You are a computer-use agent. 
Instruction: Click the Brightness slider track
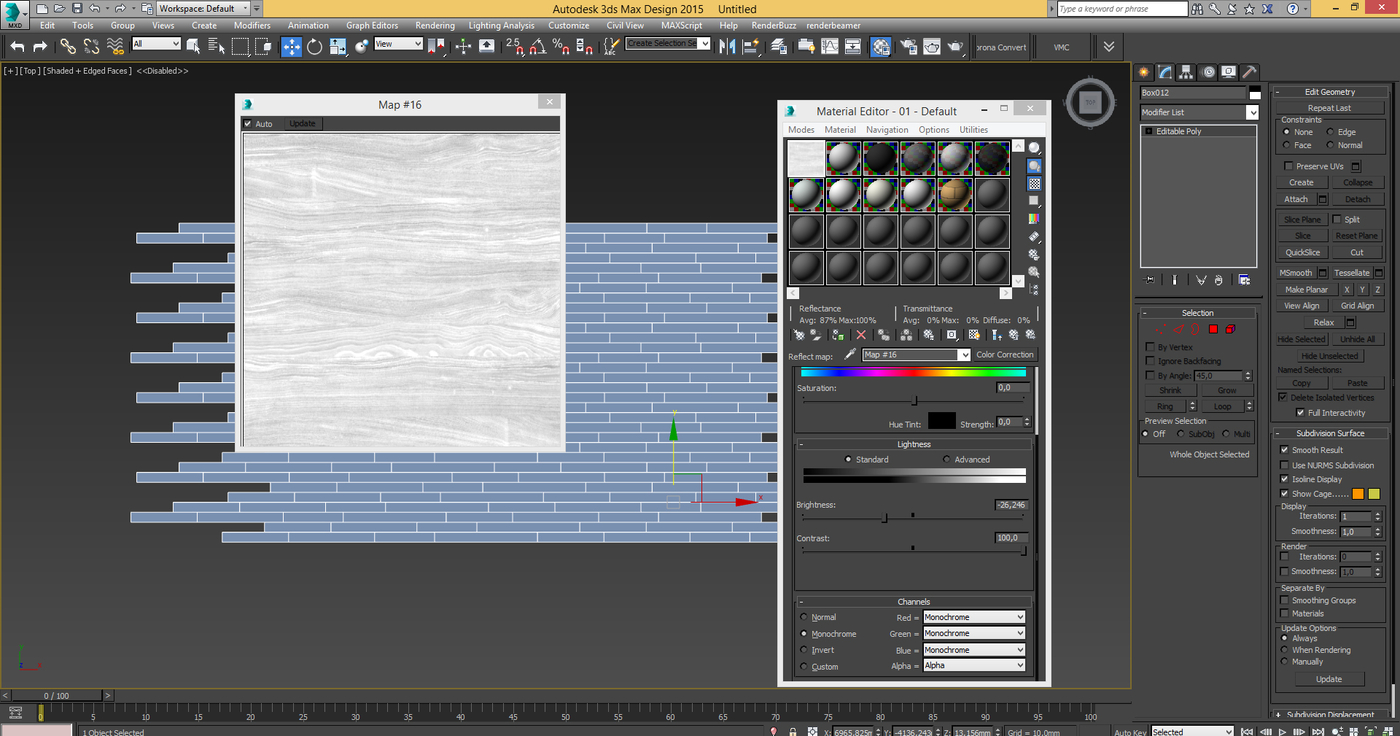pos(913,517)
